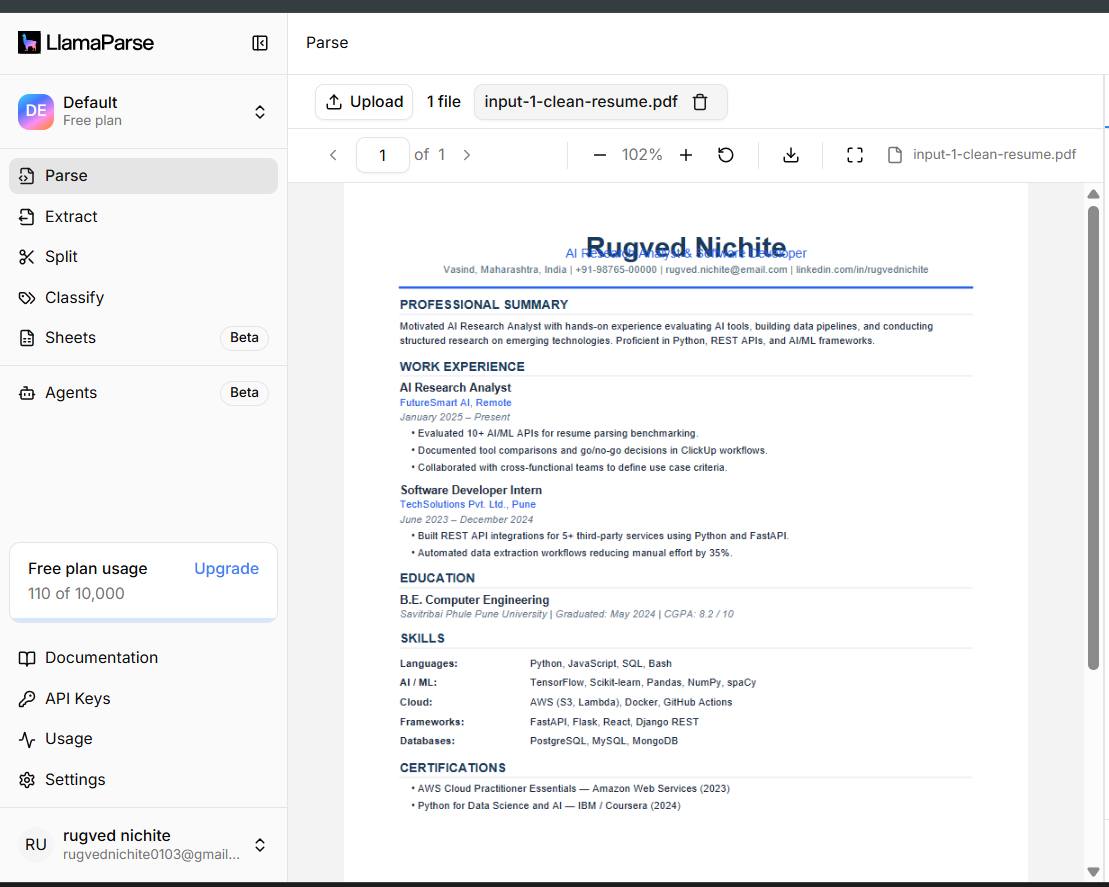Click the 'PROFESSIONAL SUMMARY' heading
The image size is (1109, 887).
(x=484, y=305)
